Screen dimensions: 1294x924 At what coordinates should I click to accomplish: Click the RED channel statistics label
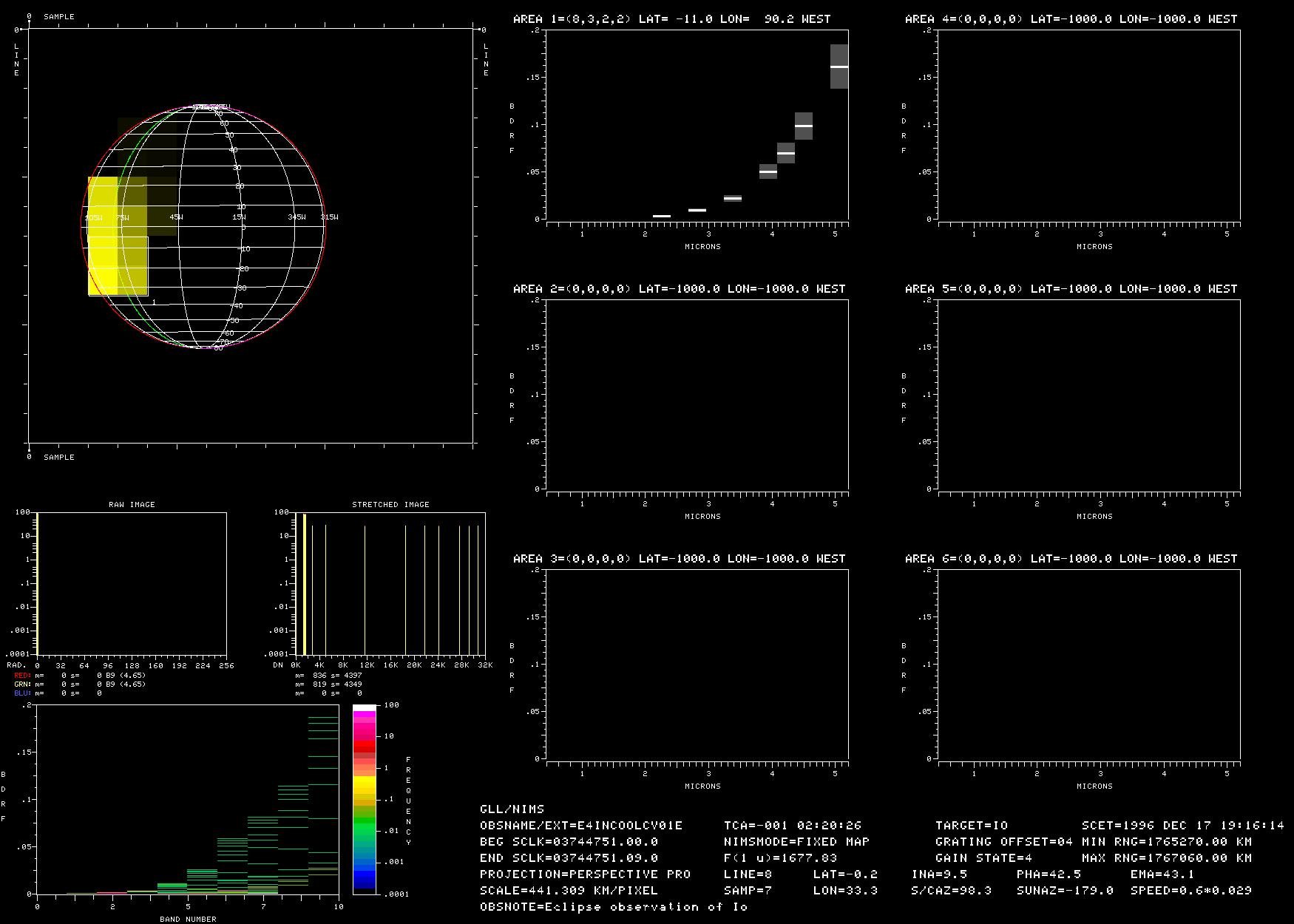point(22,676)
